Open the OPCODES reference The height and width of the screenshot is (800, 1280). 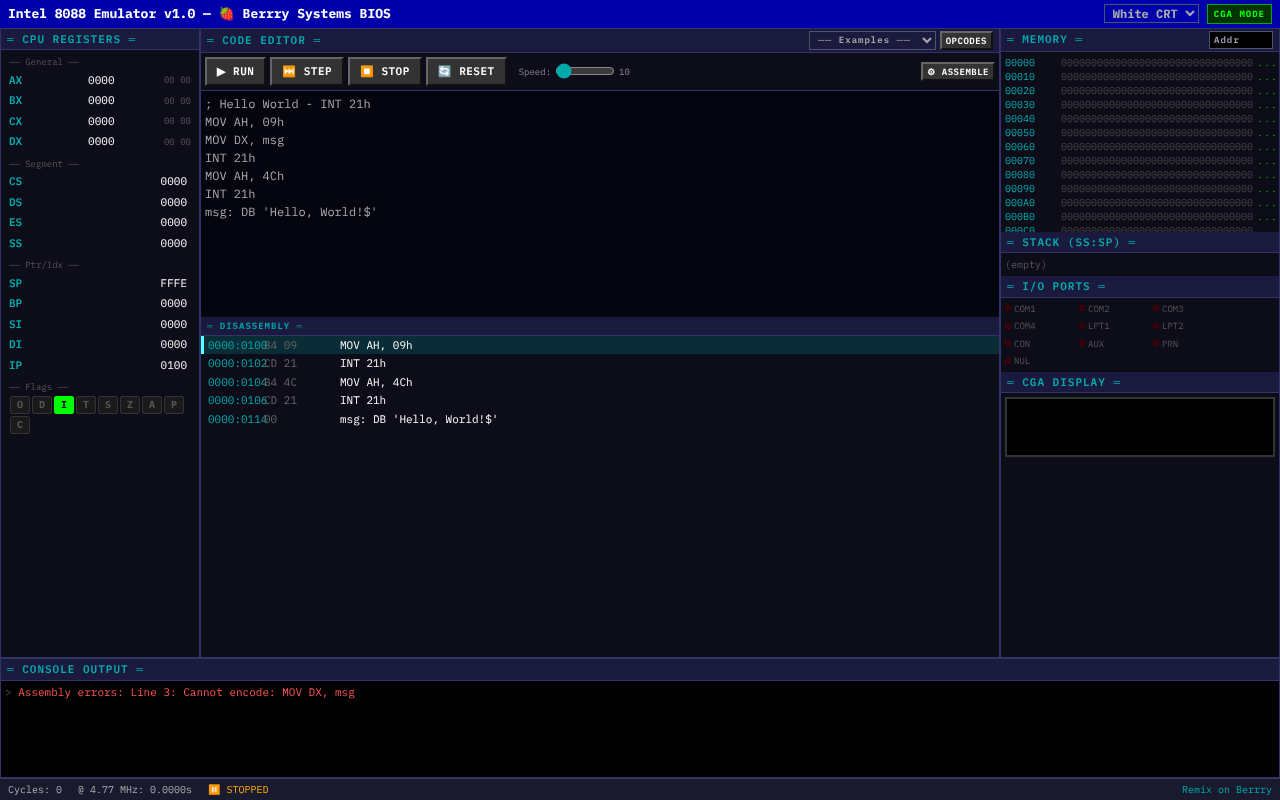[x=964, y=40]
